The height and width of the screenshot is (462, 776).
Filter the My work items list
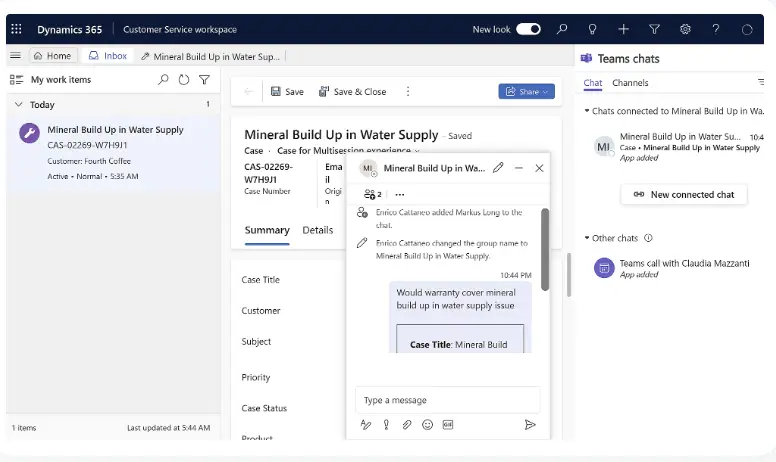(204, 80)
